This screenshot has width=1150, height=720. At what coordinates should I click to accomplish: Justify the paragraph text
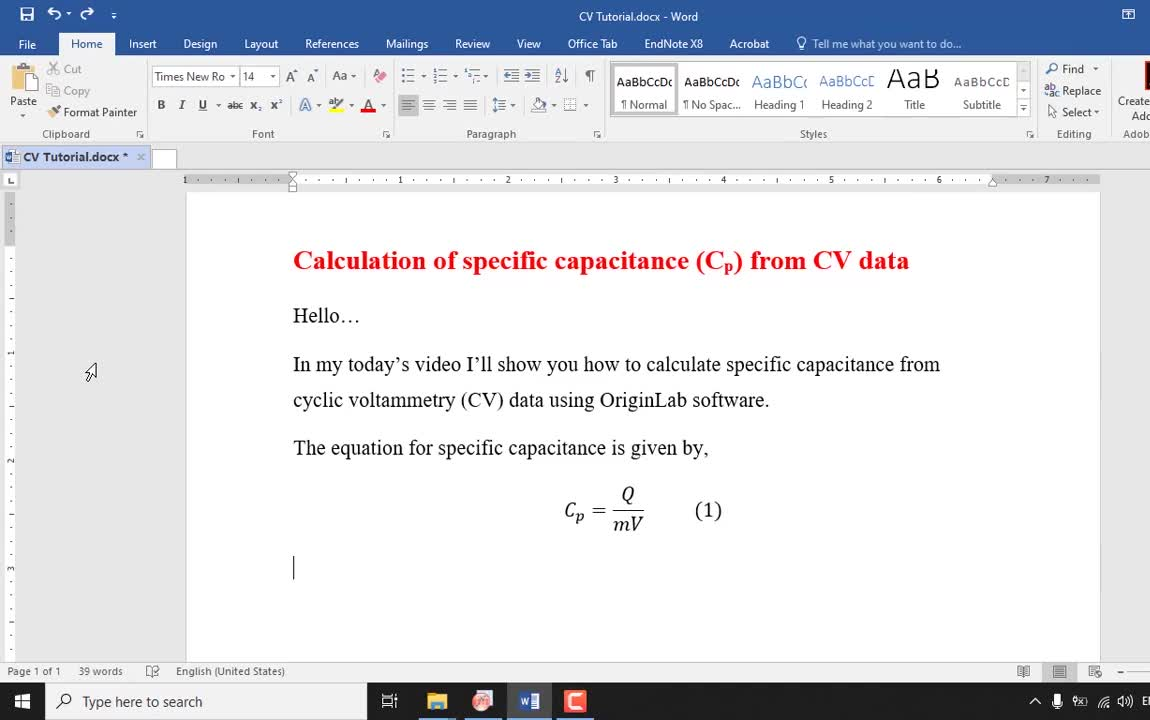(470, 105)
